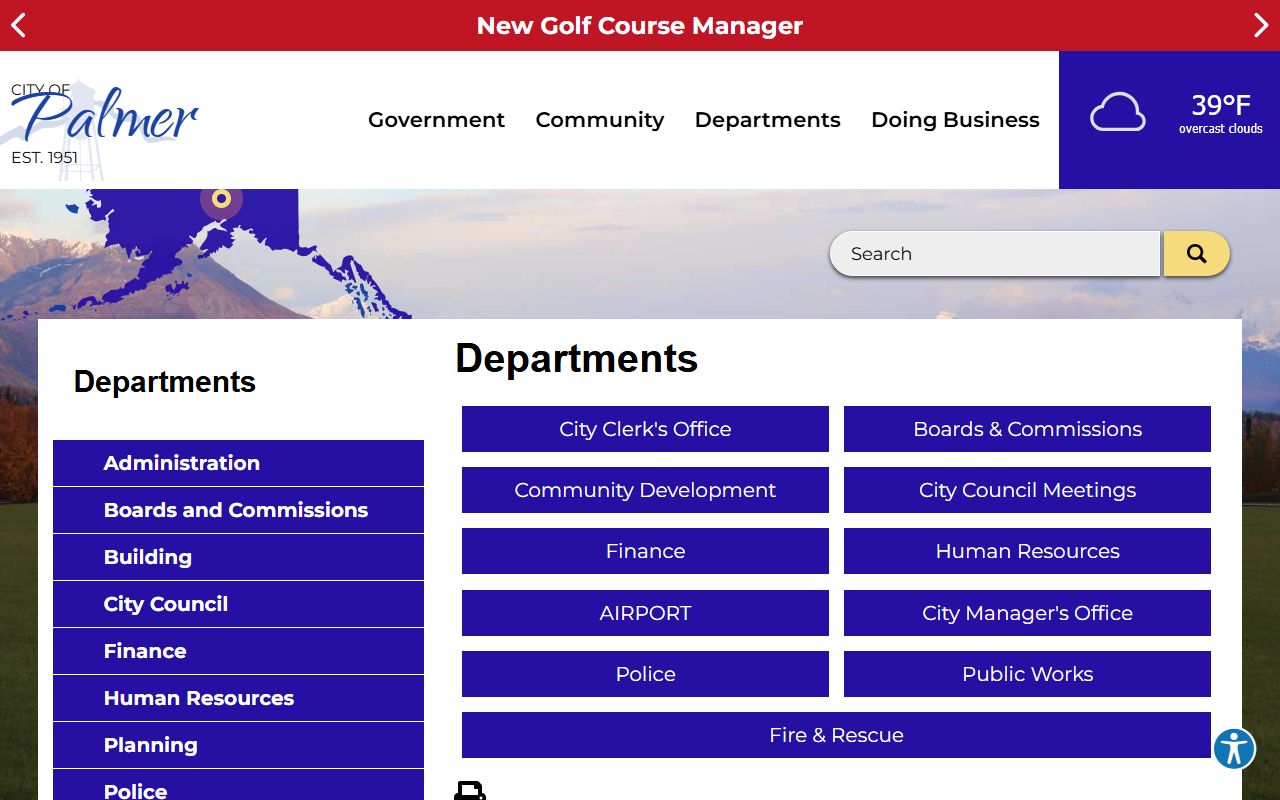Select Boards and Commissions in sidebar

pyautogui.click(x=238, y=510)
